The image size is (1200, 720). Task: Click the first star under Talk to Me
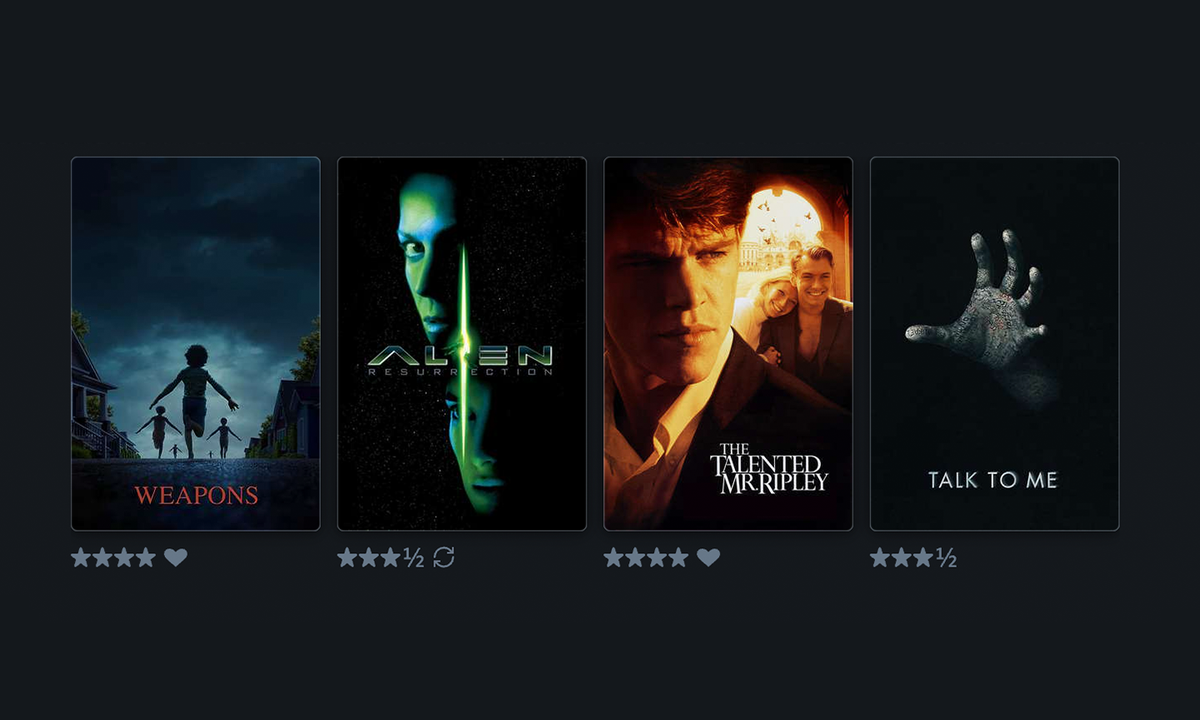click(880, 557)
